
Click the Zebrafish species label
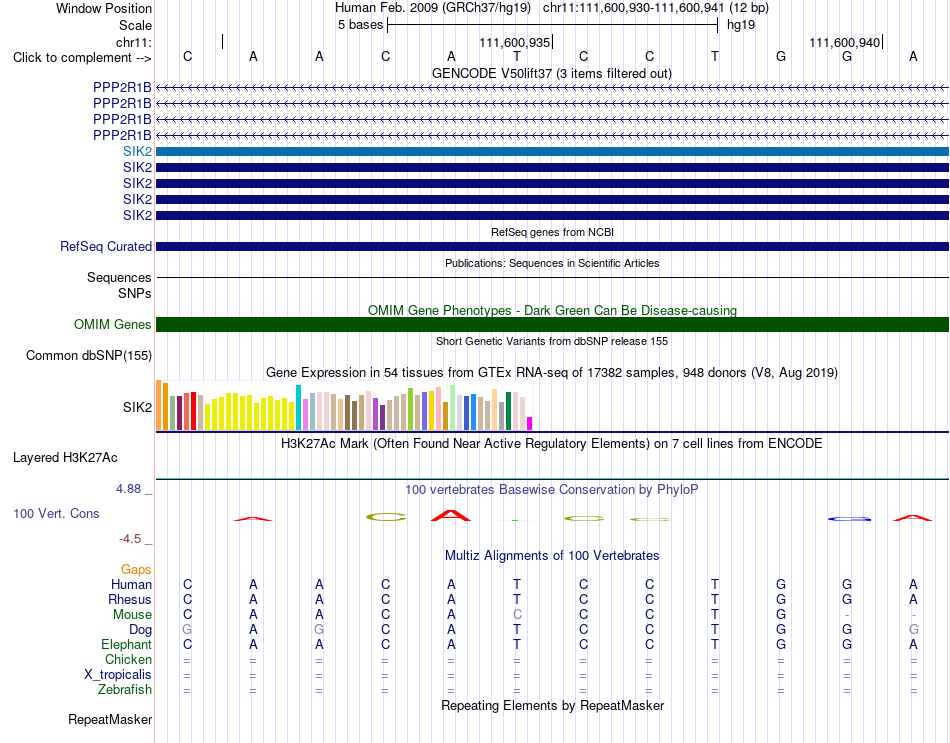point(125,690)
